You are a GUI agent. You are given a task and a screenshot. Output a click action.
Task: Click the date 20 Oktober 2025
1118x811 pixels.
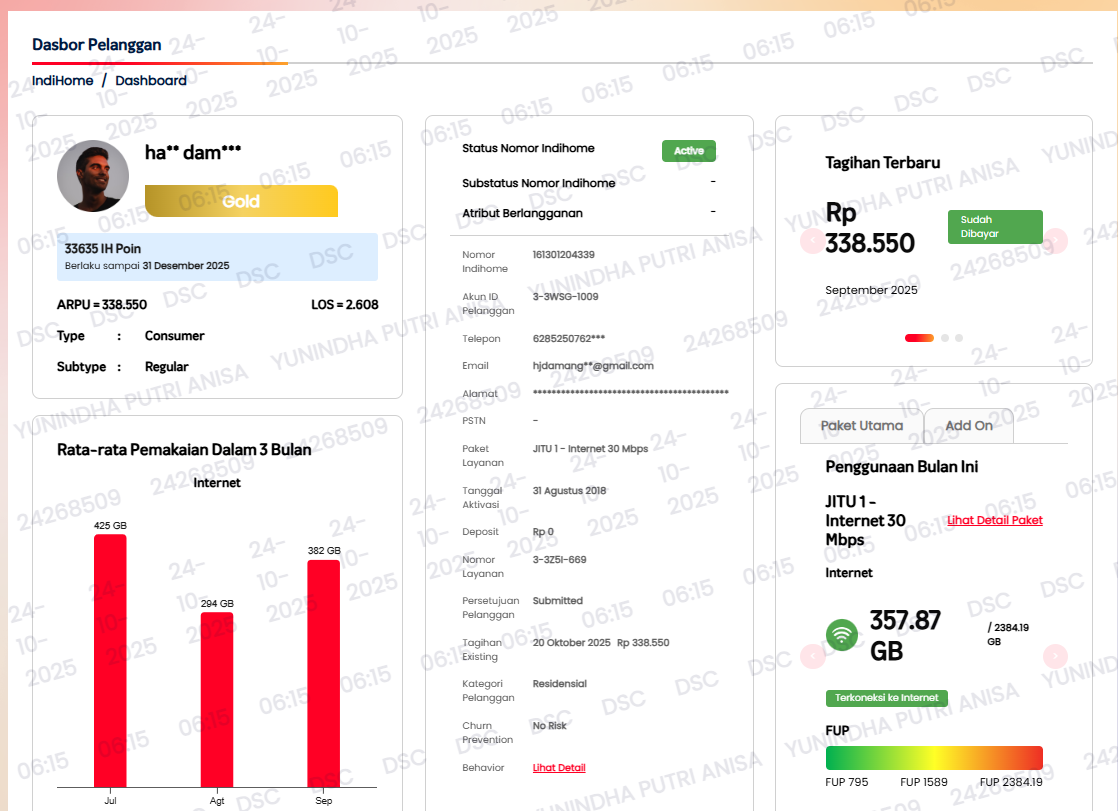[x=572, y=643]
